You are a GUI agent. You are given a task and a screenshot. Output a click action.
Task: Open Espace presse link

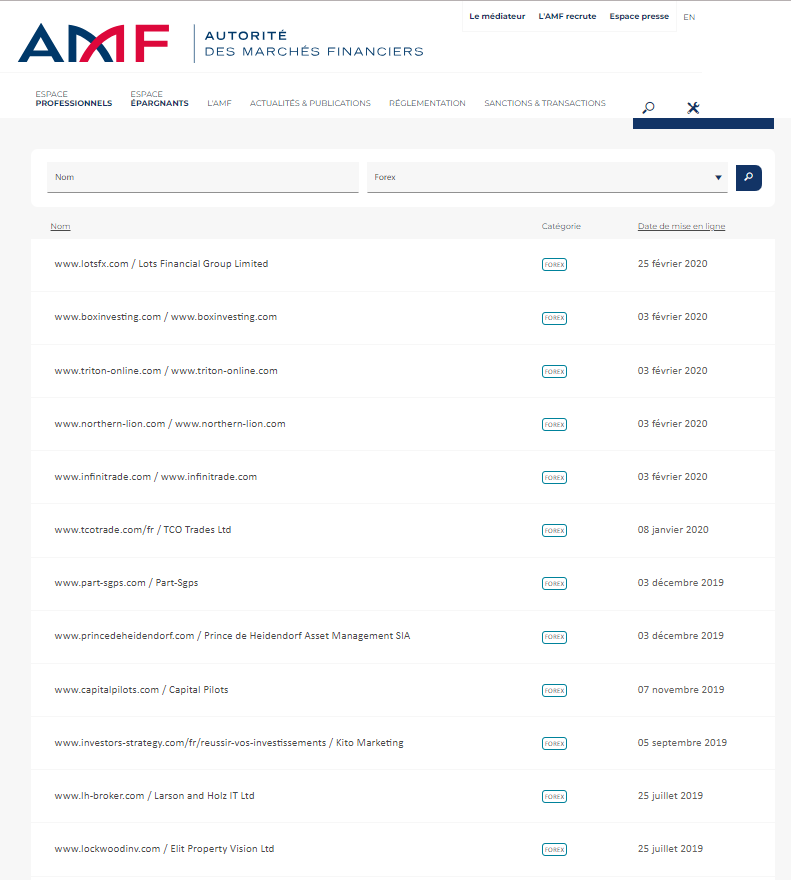[639, 17]
